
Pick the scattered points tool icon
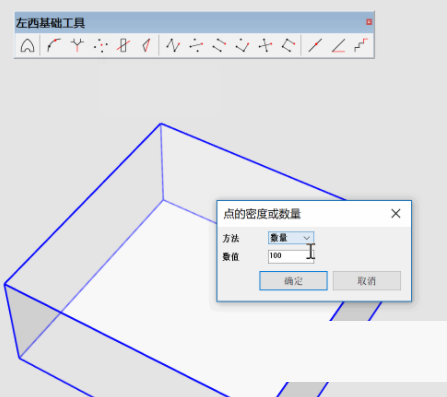[x=100, y=45]
